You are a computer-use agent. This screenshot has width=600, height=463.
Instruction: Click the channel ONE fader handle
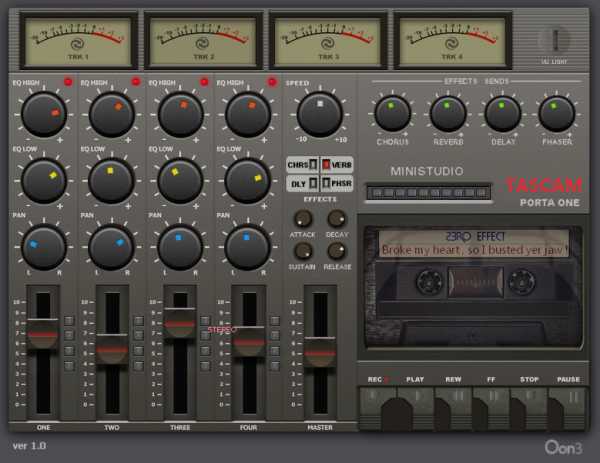click(x=43, y=334)
